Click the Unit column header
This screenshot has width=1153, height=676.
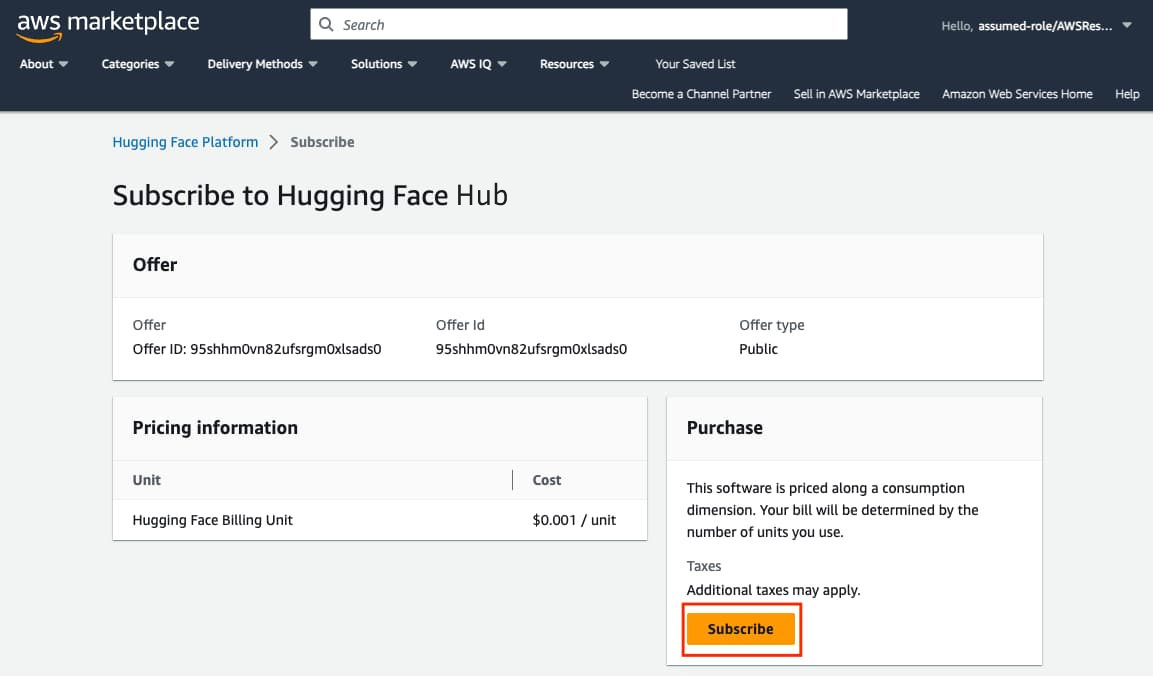point(147,480)
